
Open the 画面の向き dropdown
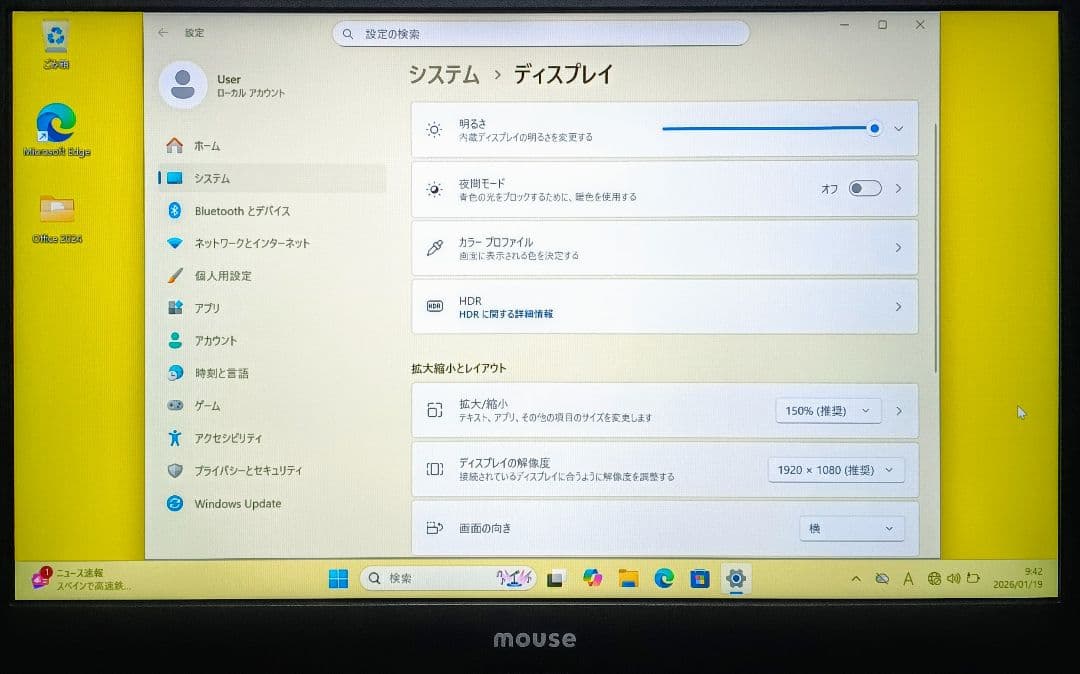click(x=851, y=528)
